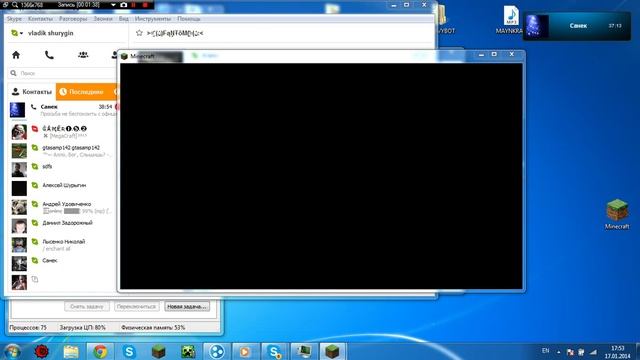The height and width of the screenshot is (360, 640).
Task: Open the Помощь menu
Action: click(189, 19)
